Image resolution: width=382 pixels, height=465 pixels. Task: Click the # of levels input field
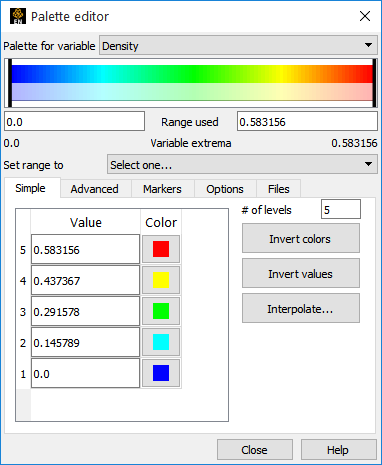click(x=341, y=209)
